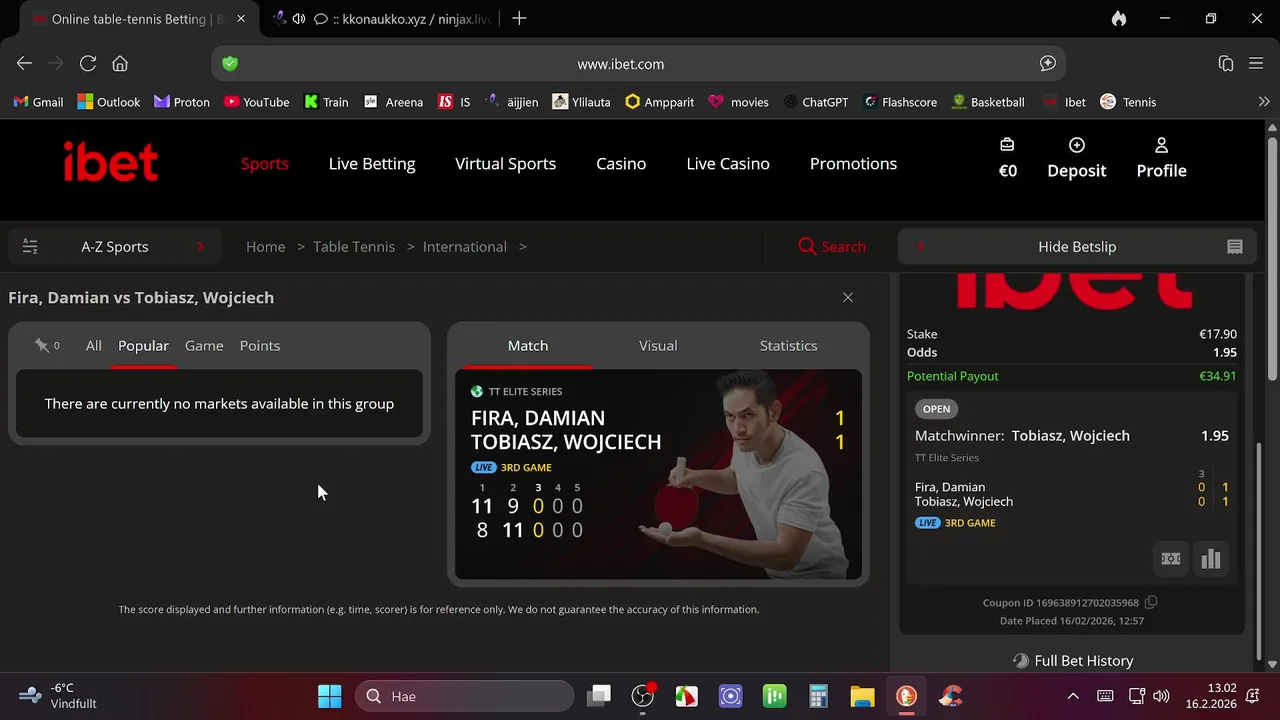Open the Casino section

(621, 164)
